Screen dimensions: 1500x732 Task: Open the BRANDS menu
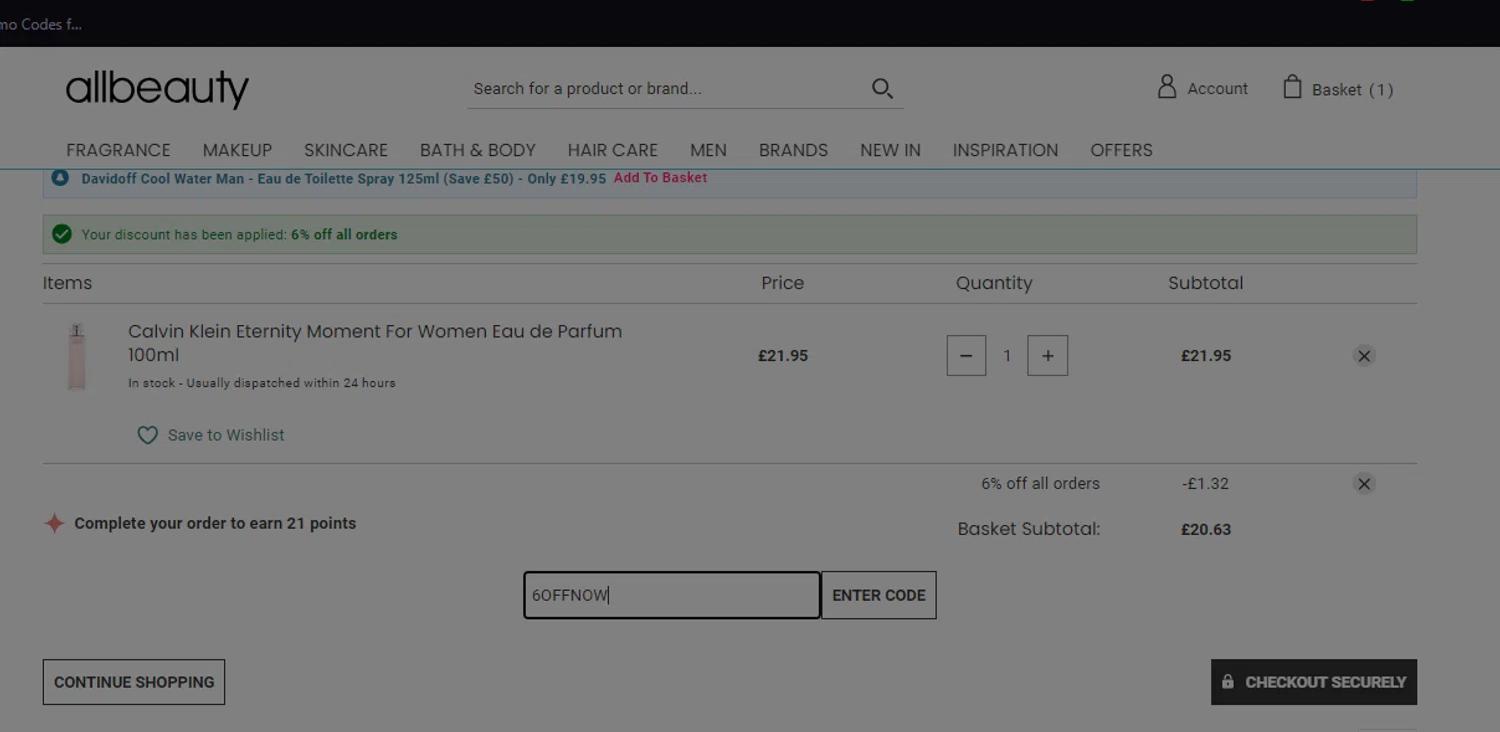793,150
